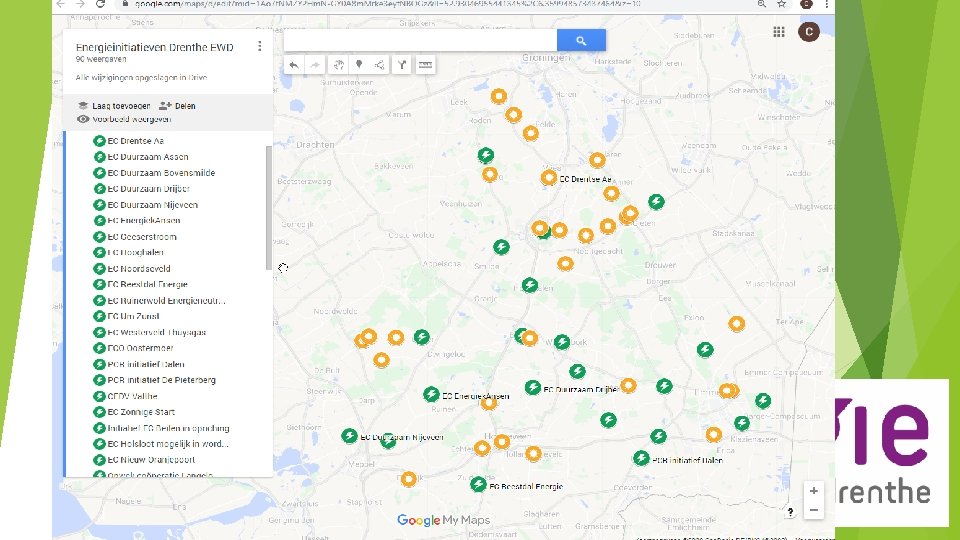Click the green marker near Roden north
The height and width of the screenshot is (540, 960).
tap(486, 155)
